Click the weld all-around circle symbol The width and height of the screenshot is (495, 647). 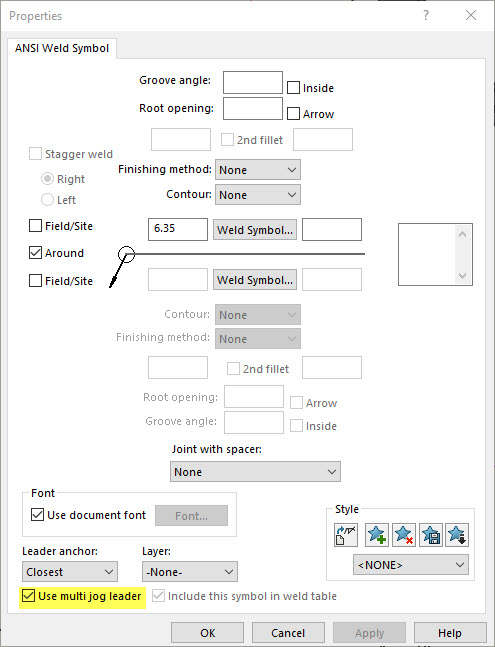[126, 254]
